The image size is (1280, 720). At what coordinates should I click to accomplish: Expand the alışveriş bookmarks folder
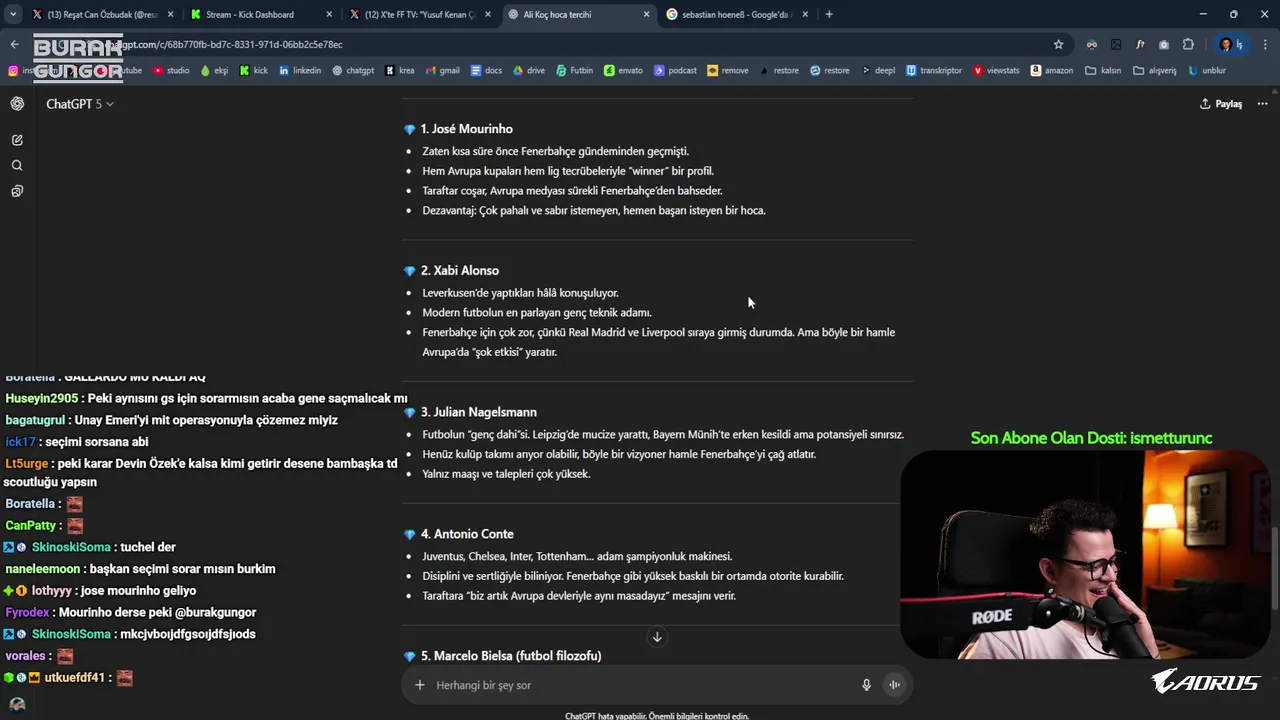(1155, 71)
